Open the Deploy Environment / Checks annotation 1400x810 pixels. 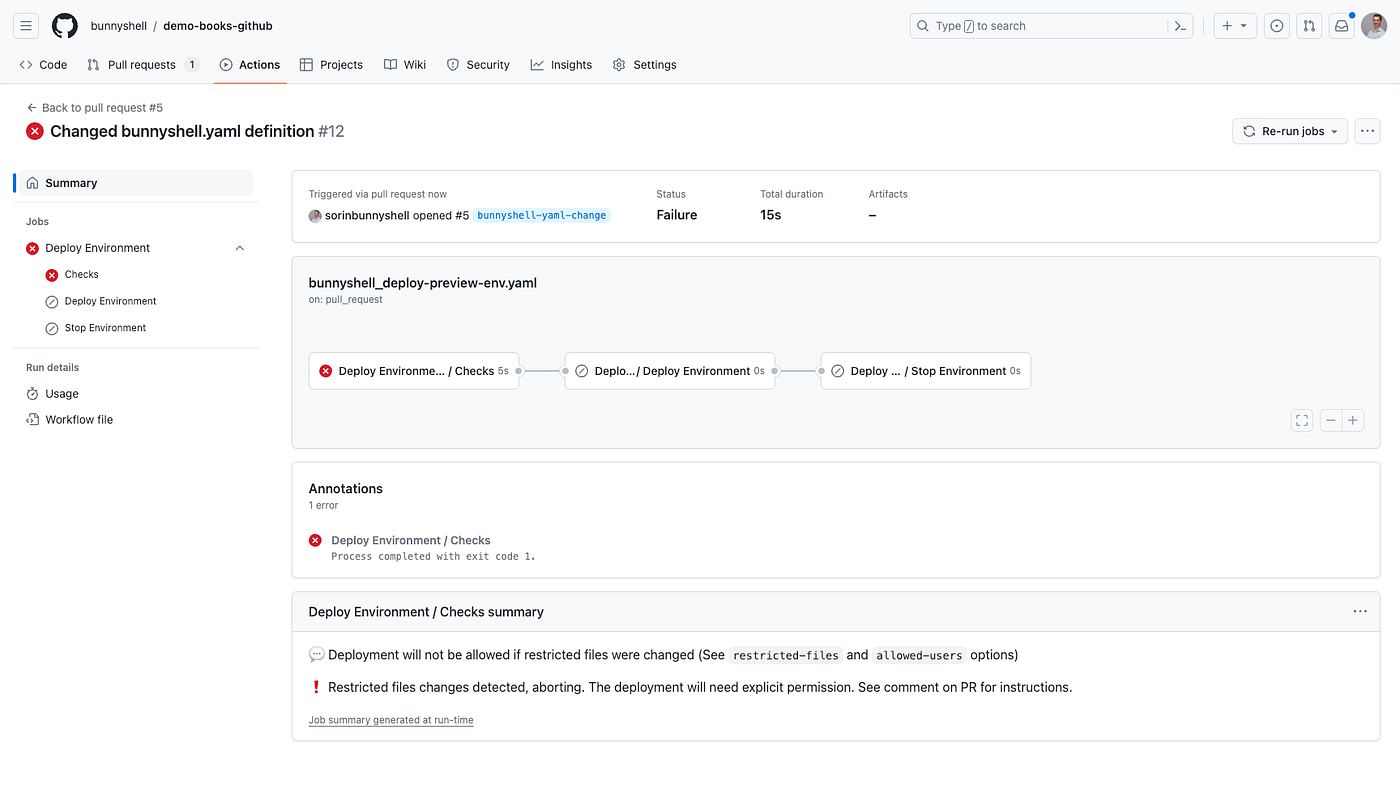411,540
